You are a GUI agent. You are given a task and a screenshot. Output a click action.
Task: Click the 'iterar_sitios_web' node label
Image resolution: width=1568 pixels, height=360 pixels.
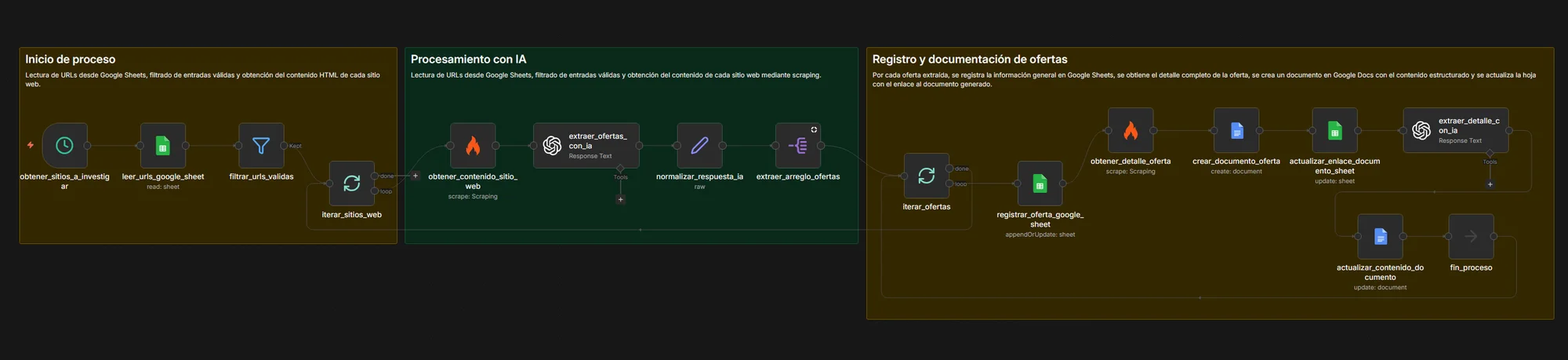(352, 214)
